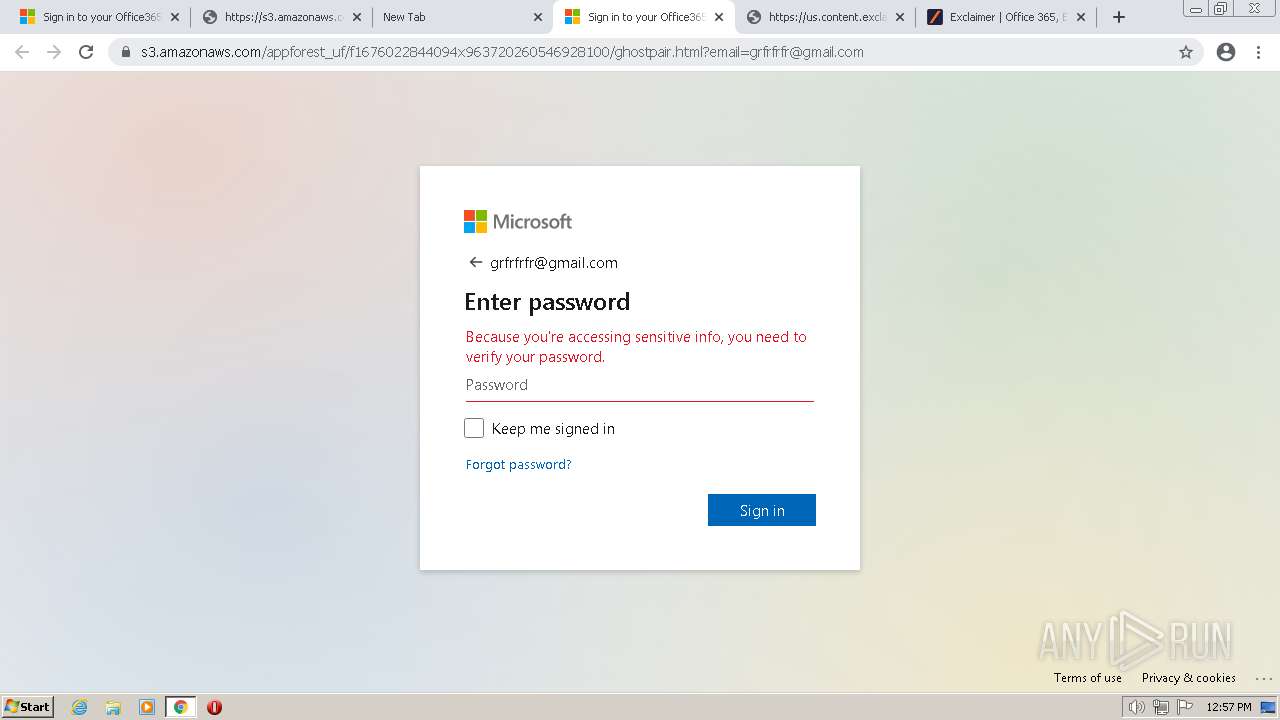Bookmark this page with the star icon
Image resolution: width=1280 pixels, height=720 pixels.
pos(1186,52)
